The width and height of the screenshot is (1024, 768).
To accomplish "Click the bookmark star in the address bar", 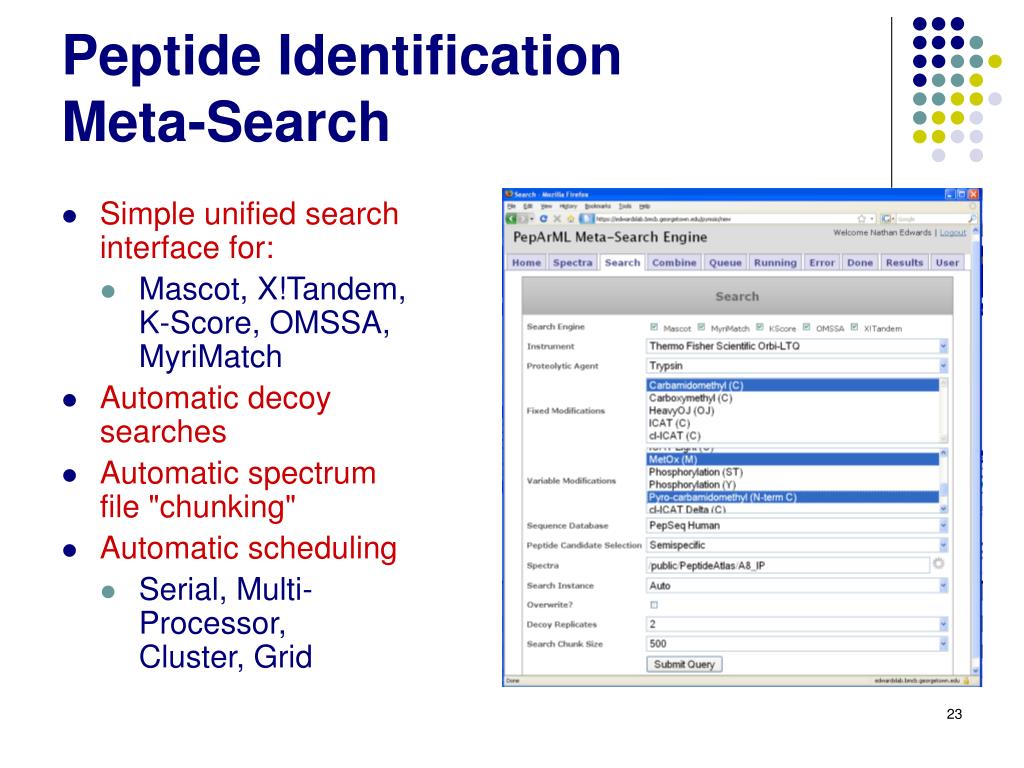I will pos(861,219).
